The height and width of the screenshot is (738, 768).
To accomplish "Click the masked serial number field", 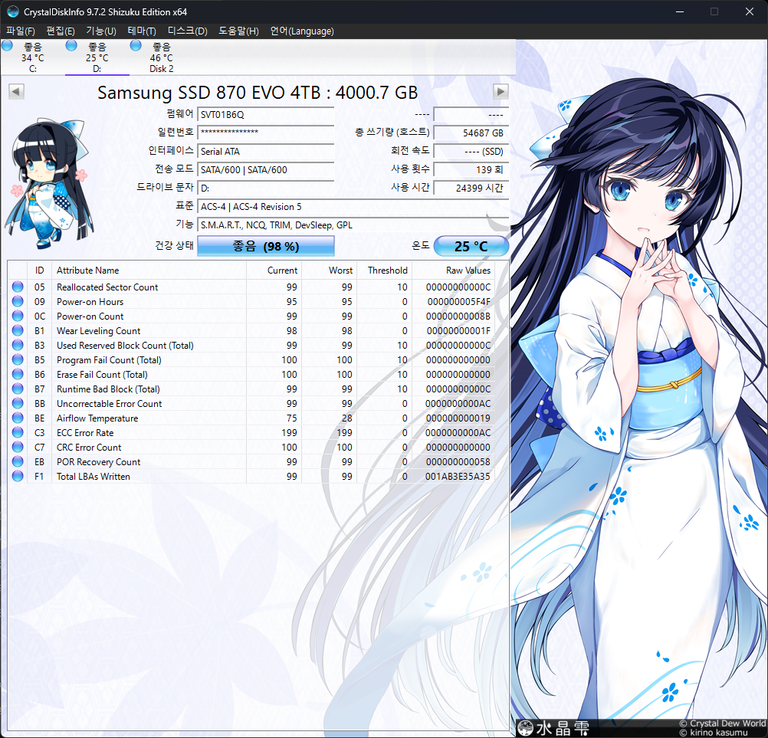I will click(266, 133).
